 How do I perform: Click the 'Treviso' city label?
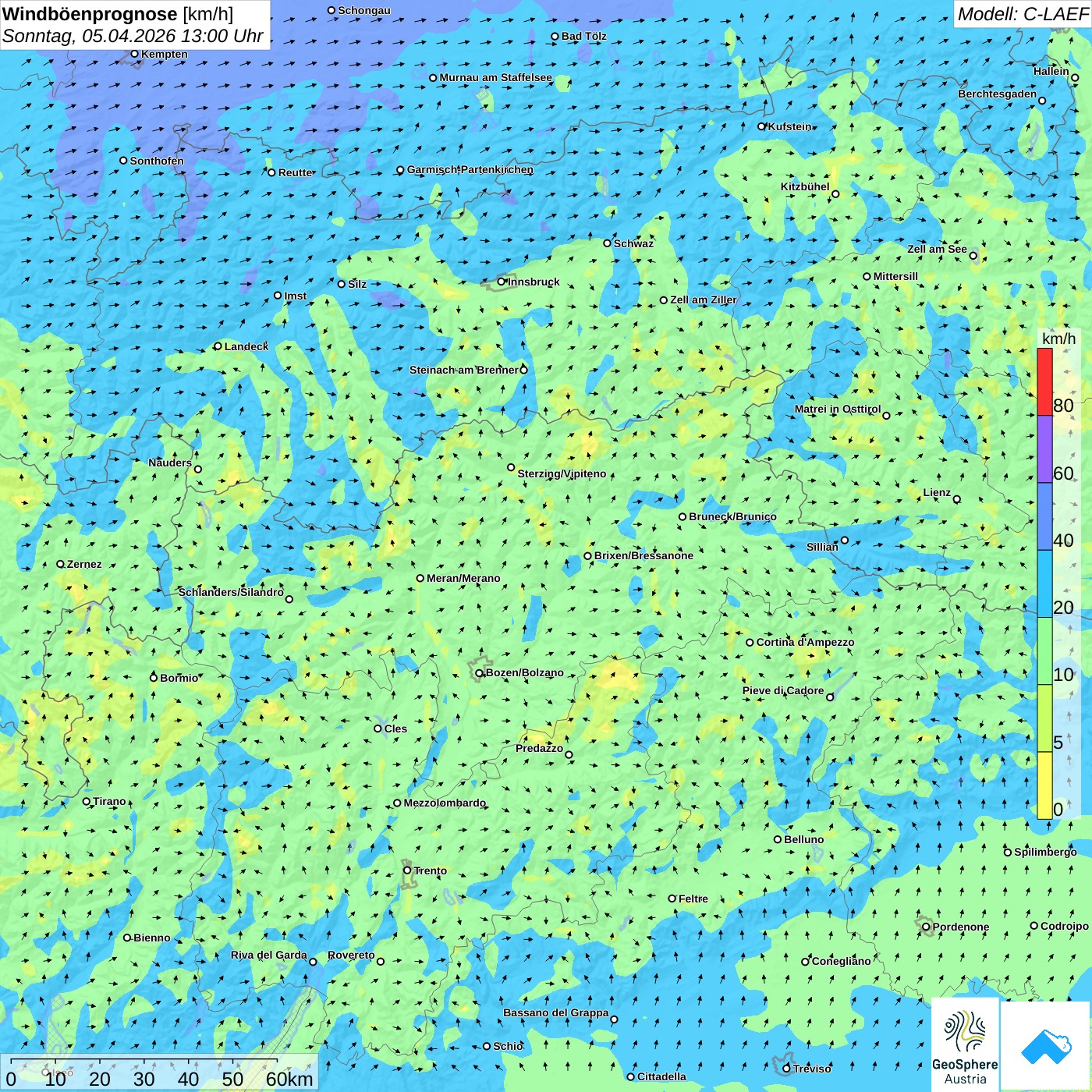tap(812, 1069)
